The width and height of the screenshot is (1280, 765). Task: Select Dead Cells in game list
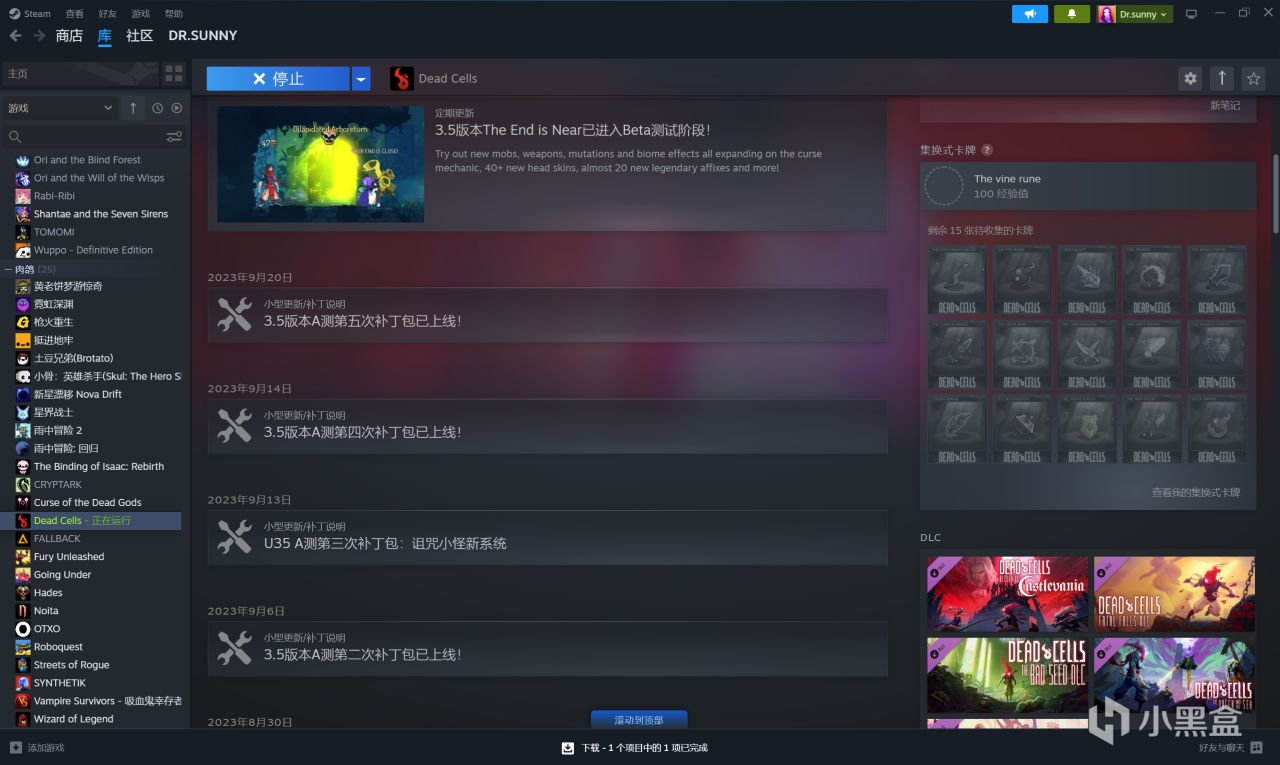point(91,520)
